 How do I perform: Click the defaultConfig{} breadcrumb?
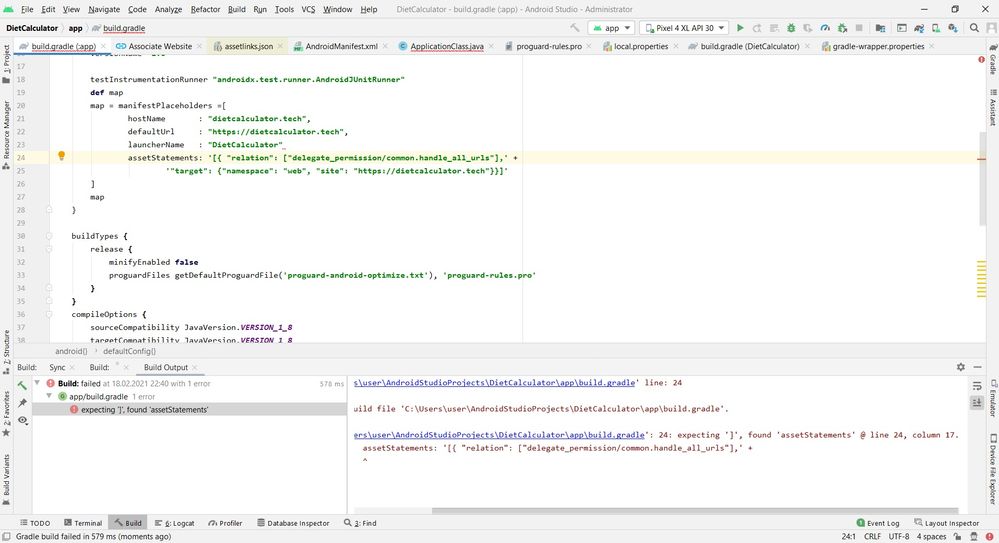pyautogui.click(x=129, y=351)
